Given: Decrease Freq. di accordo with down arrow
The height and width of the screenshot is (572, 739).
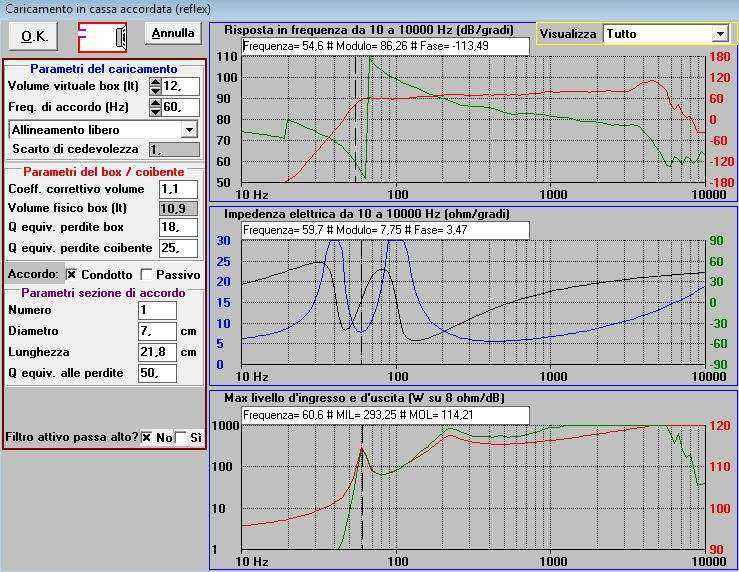Looking at the screenshot, I should tap(155, 111).
